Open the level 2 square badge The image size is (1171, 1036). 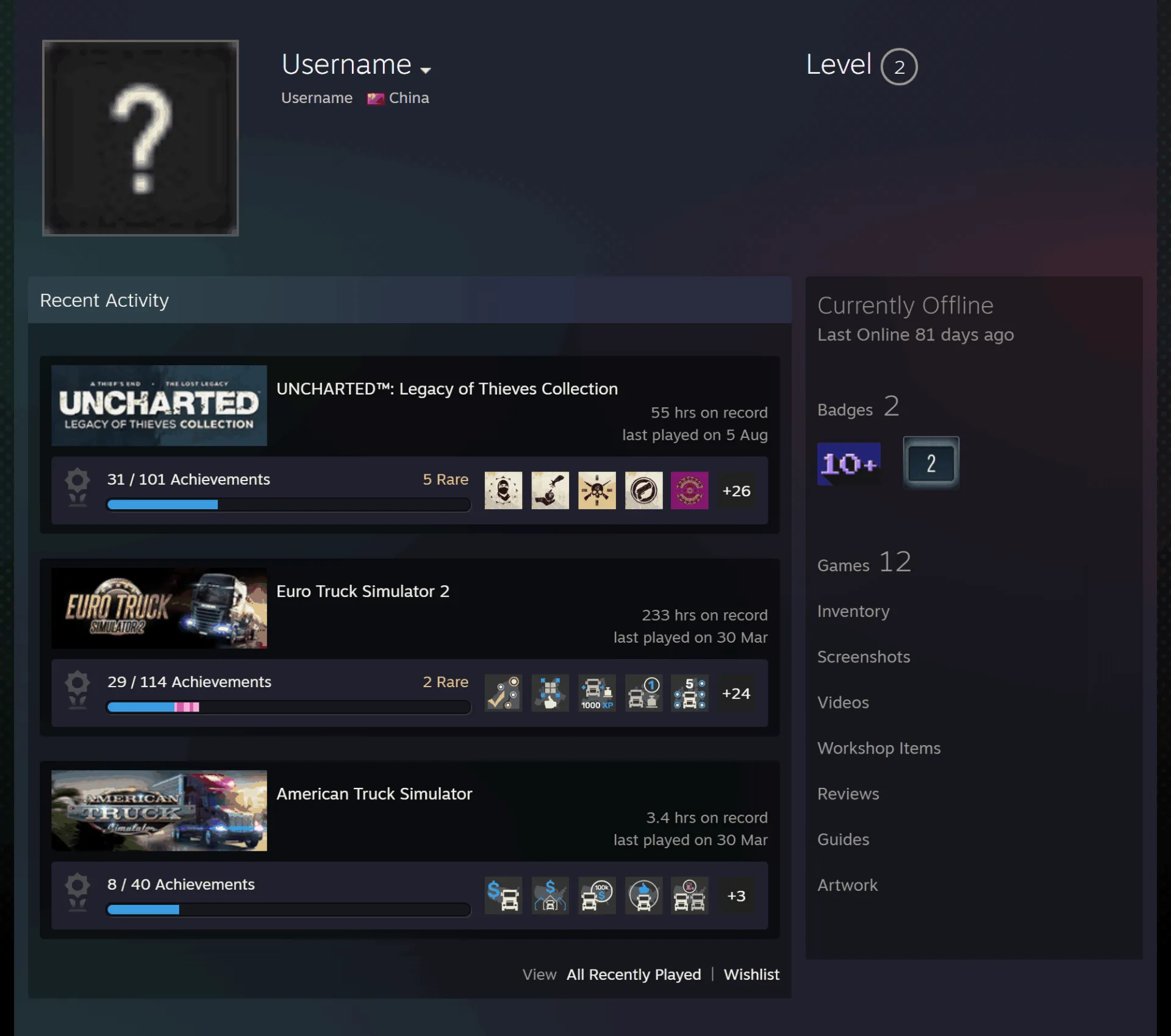pos(931,463)
